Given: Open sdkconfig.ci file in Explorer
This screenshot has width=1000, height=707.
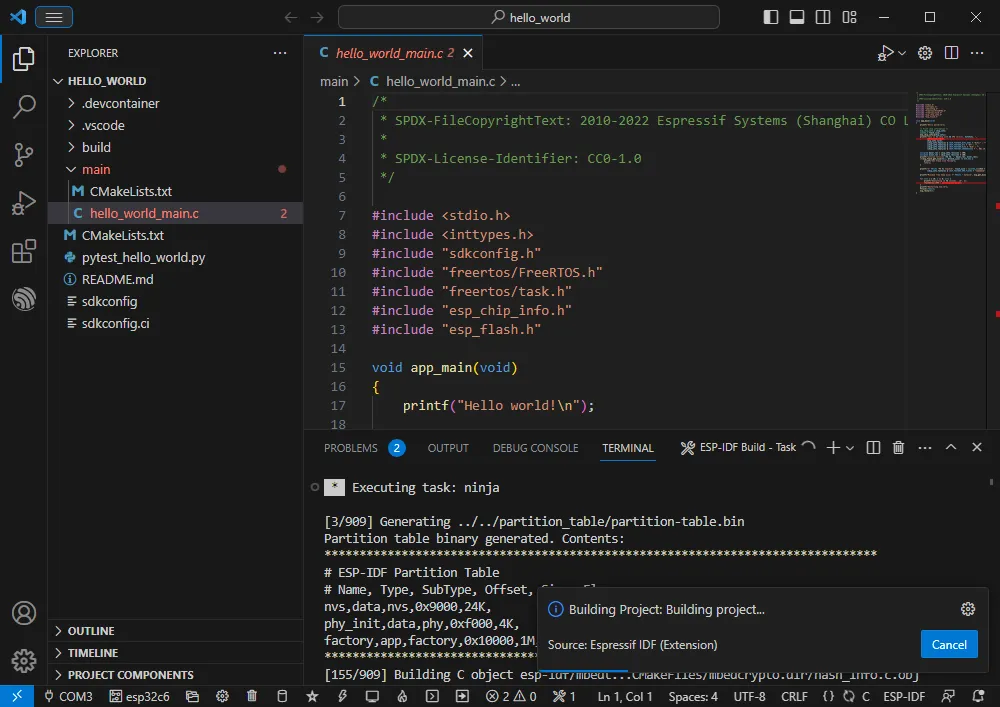Looking at the screenshot, I should click(x=115, y=323).
